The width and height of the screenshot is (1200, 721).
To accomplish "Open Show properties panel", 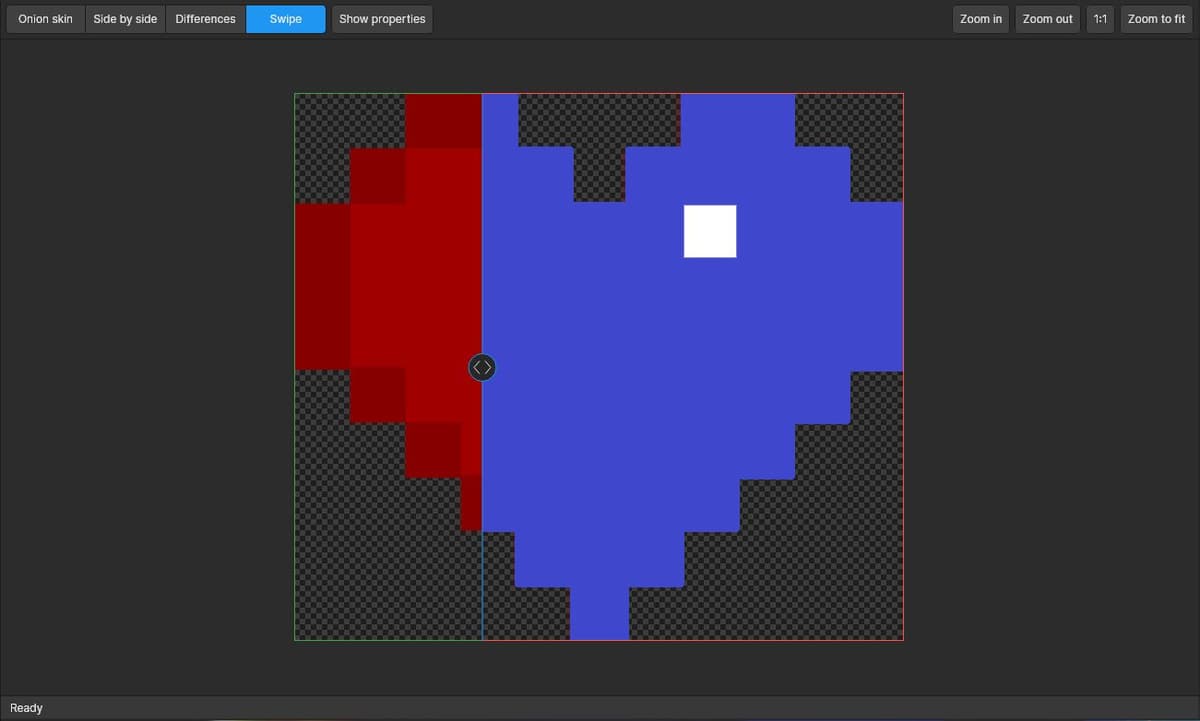I will coord(381,18).
